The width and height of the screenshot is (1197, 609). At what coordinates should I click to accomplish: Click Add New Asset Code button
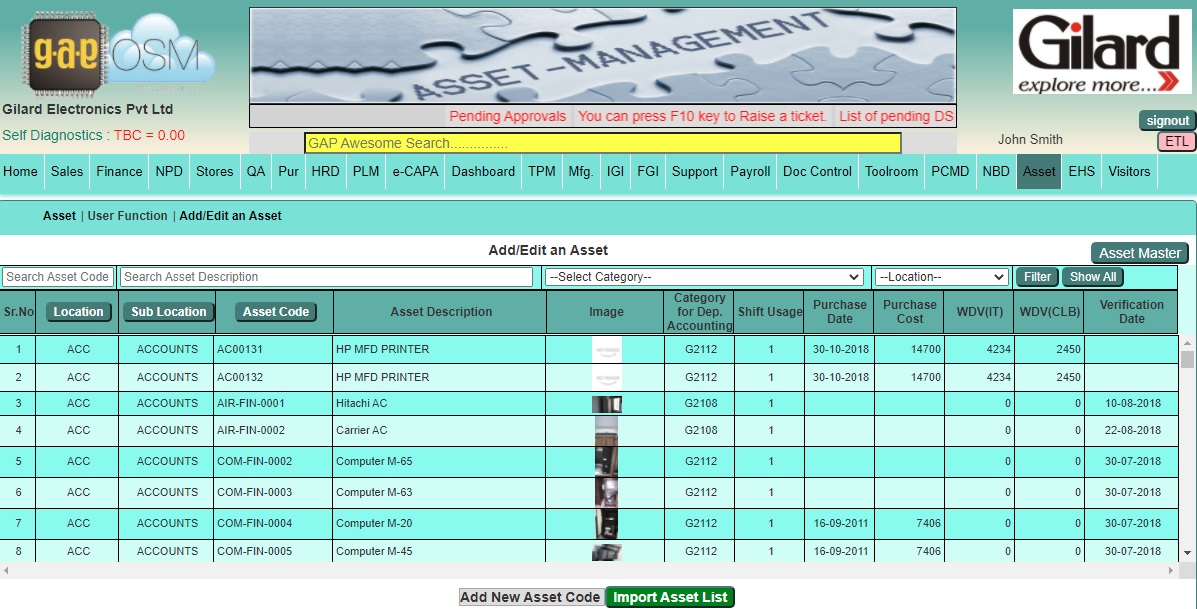(x=530, y=597)
